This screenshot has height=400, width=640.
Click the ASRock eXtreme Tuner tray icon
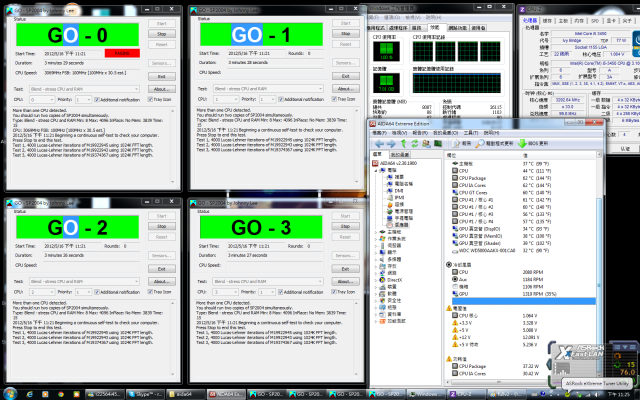567,394
